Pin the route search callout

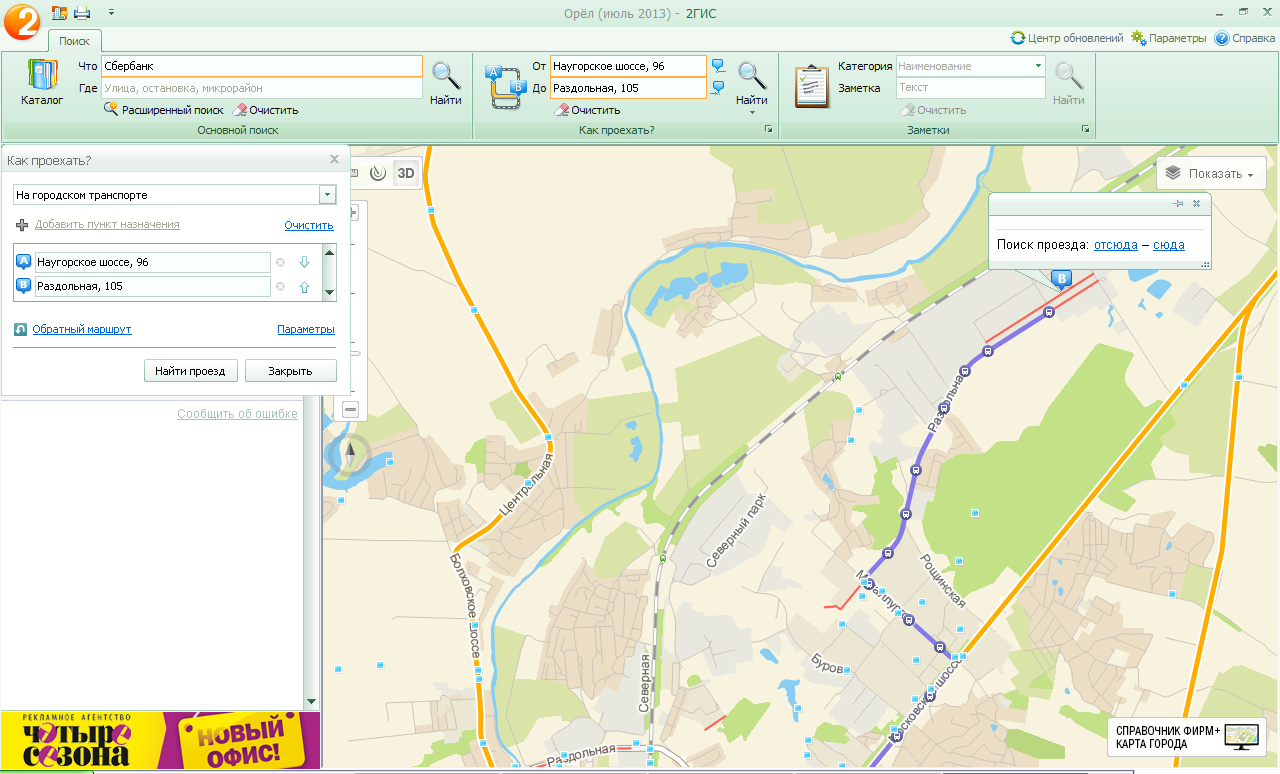point(1179,203)
